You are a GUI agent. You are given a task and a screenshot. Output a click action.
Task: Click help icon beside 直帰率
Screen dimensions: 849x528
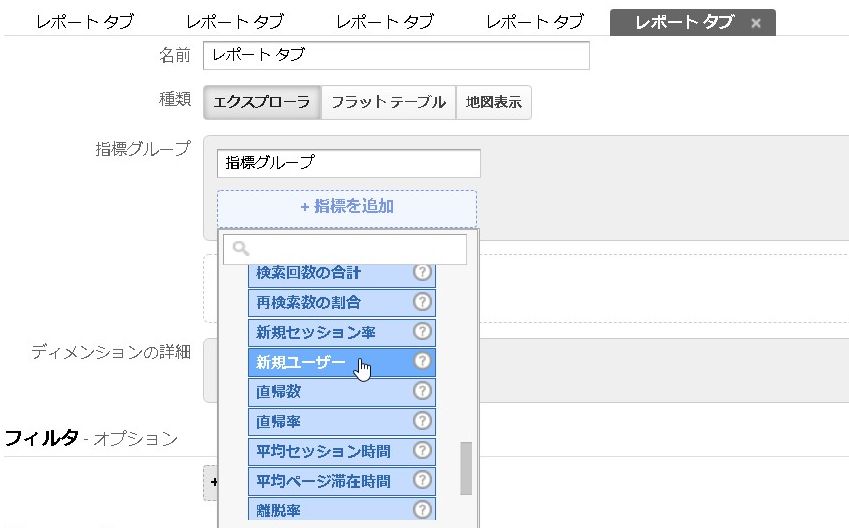[422, 422]
